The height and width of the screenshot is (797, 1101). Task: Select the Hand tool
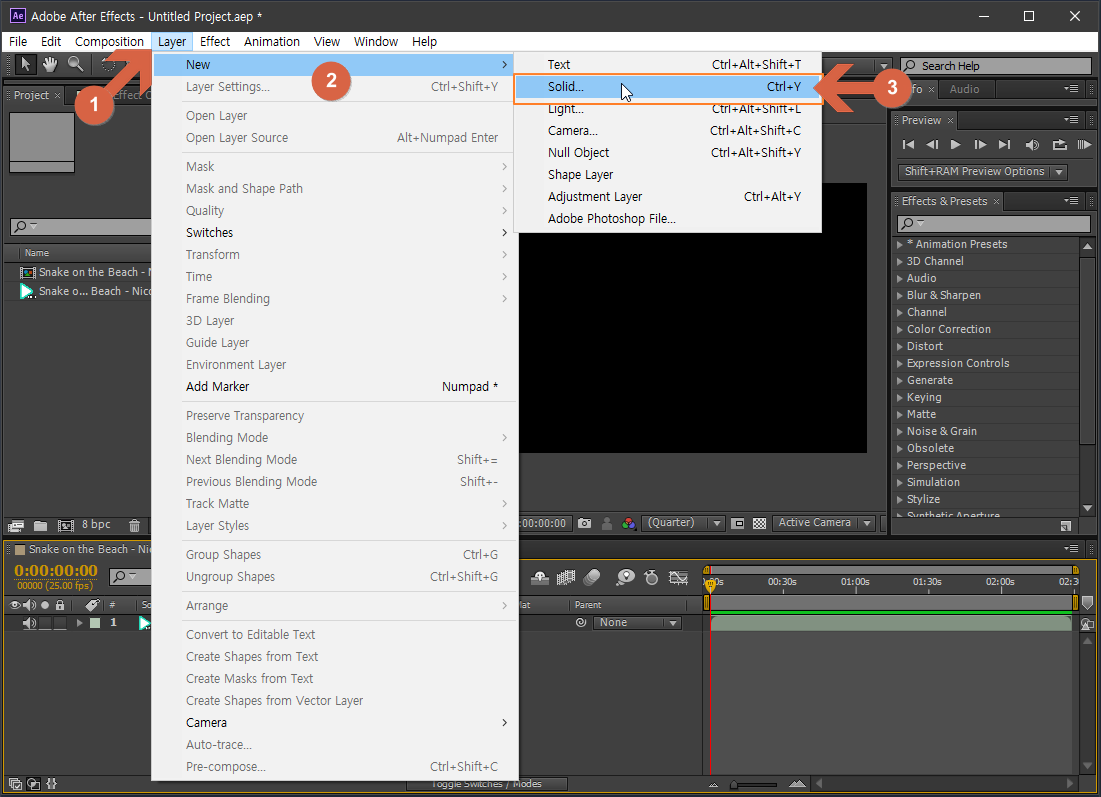50,65
